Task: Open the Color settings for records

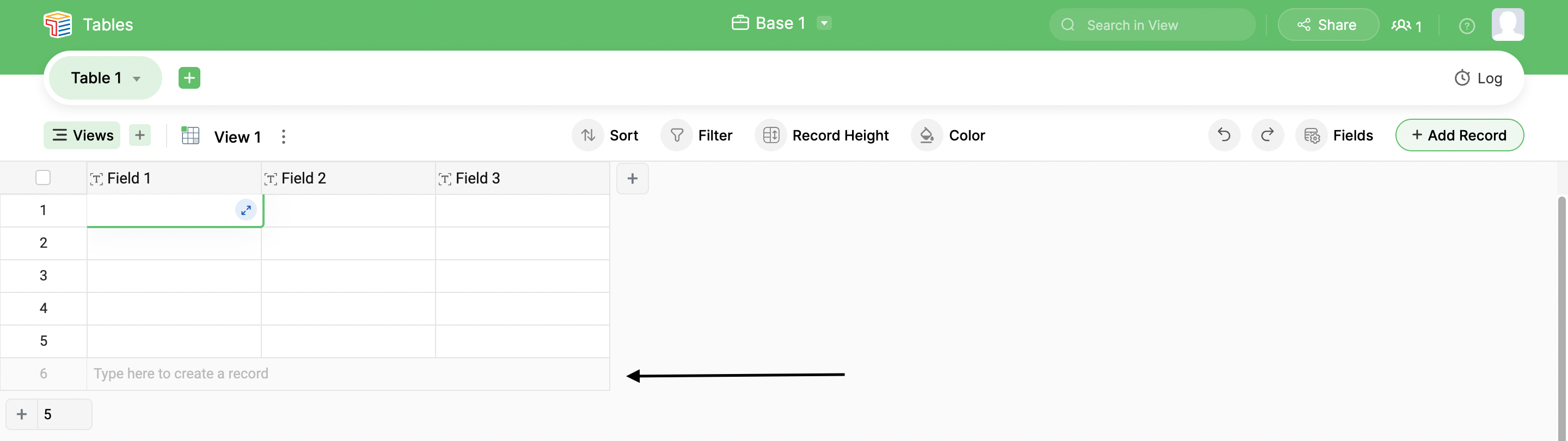Action: pos(948,135)
